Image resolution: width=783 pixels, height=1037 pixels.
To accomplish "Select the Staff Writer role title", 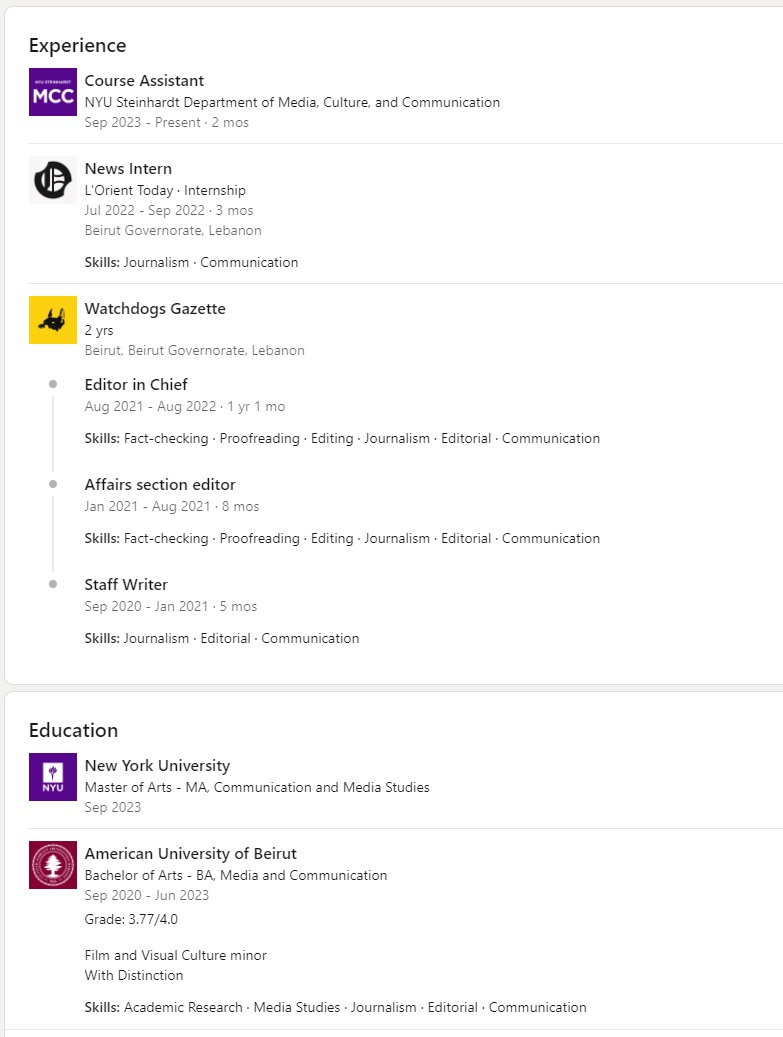I will [126, 585].
